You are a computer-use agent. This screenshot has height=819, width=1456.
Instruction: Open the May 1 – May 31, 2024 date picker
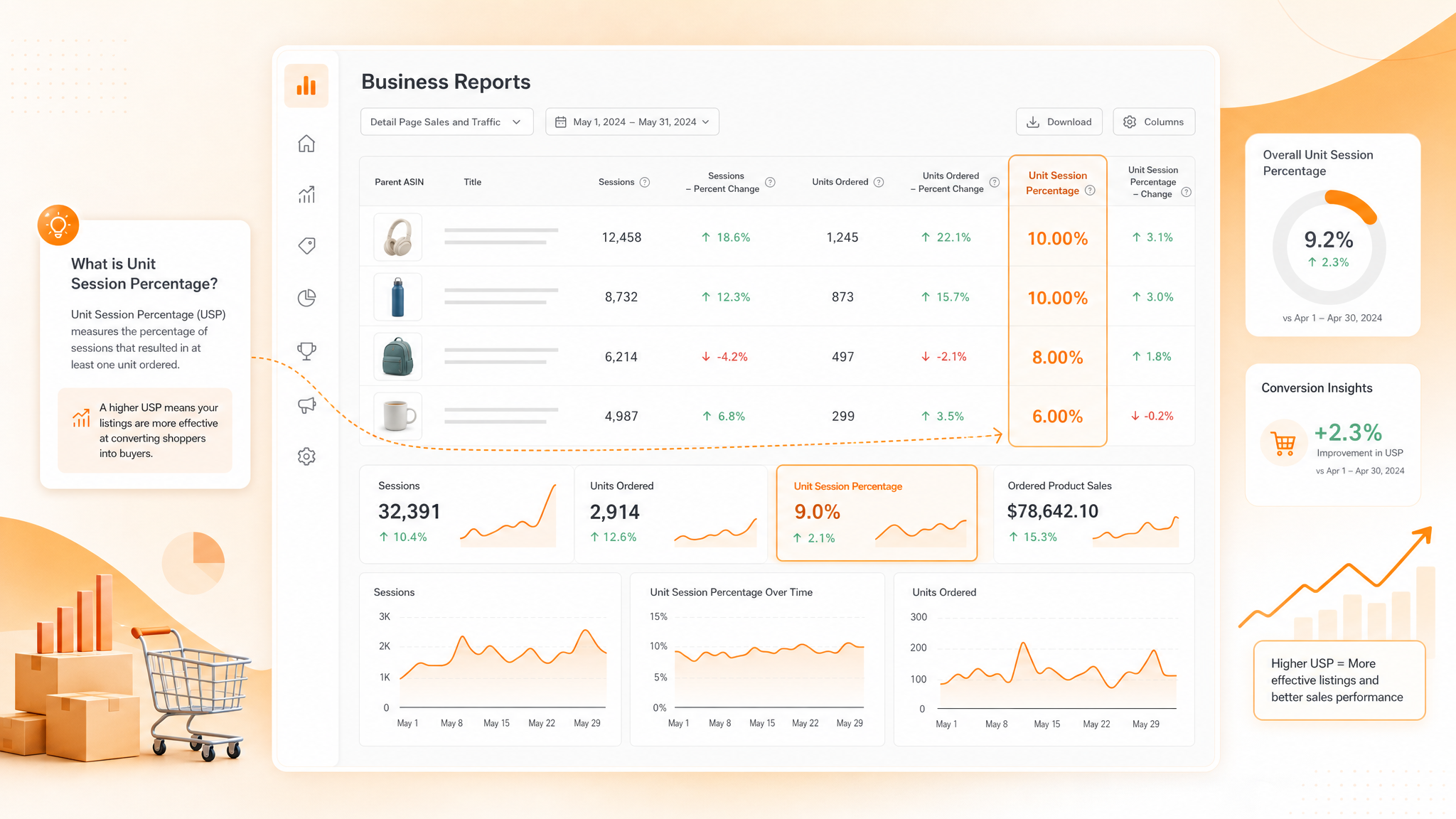tap(632, 122)
